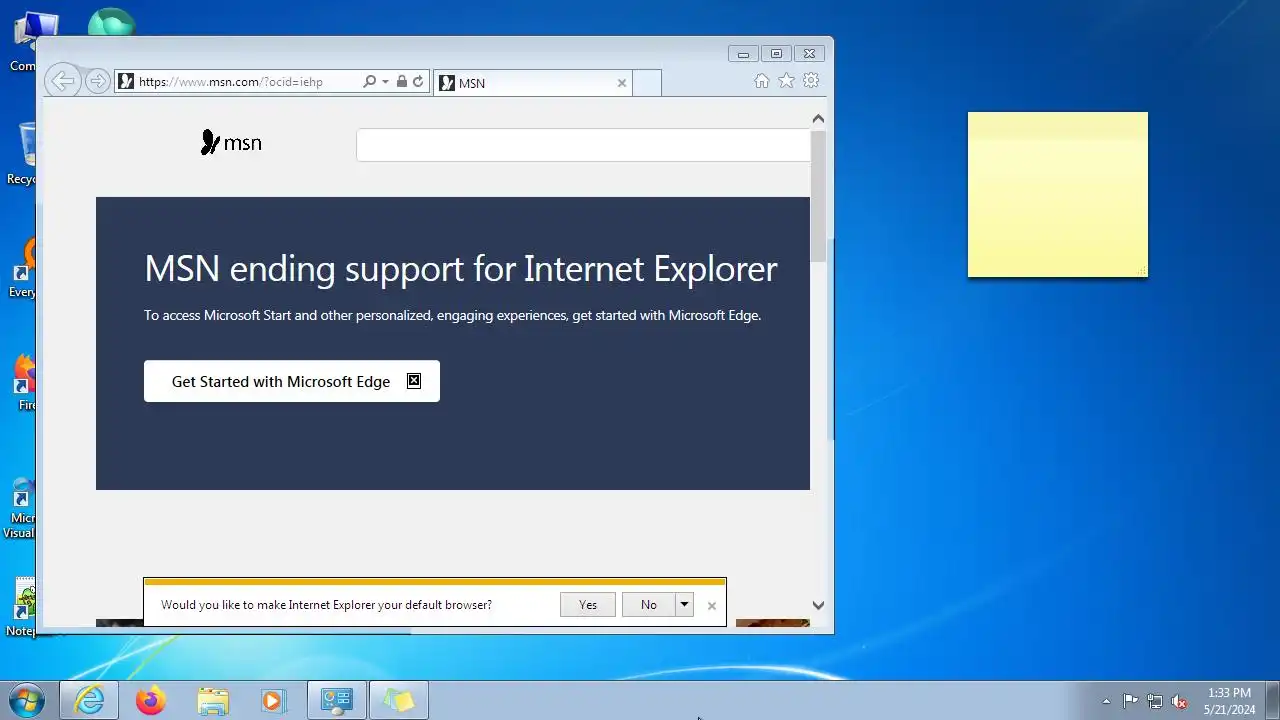Click Internet Explorer in the taskbar
This screenshot has width=1280, height=720.
tap(89, 701)
